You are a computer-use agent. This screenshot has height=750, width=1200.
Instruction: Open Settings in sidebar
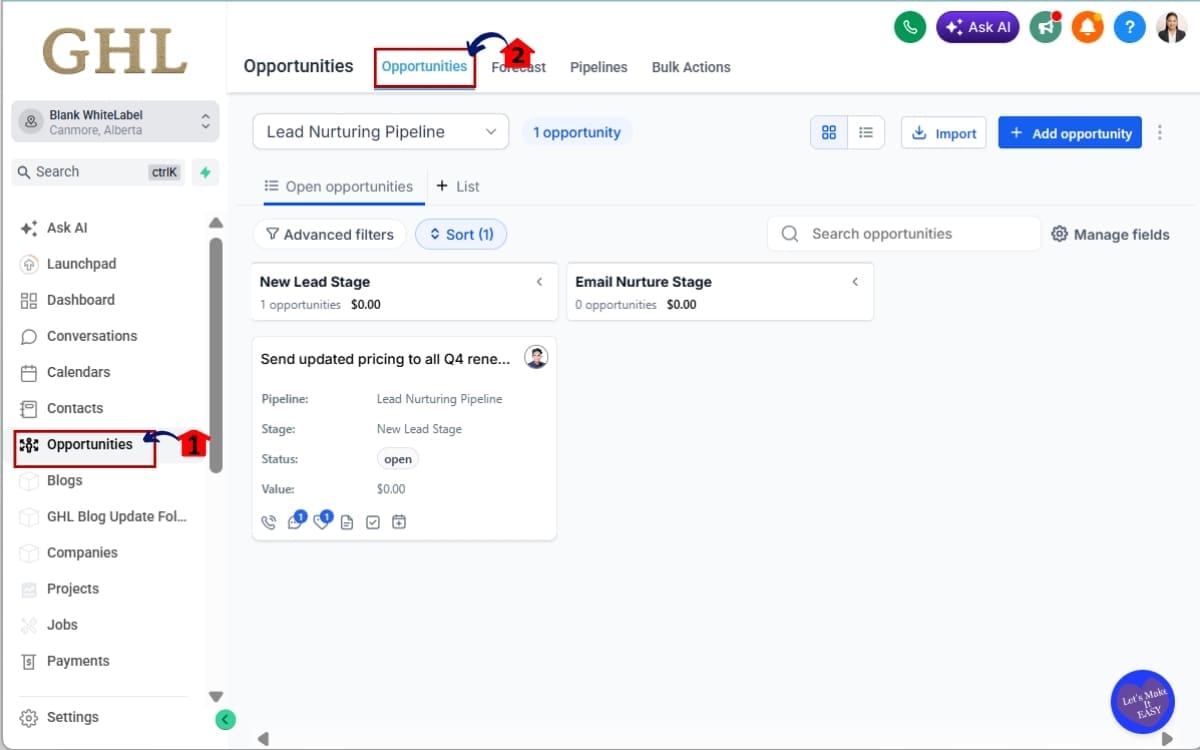click(x=72, y=717)
